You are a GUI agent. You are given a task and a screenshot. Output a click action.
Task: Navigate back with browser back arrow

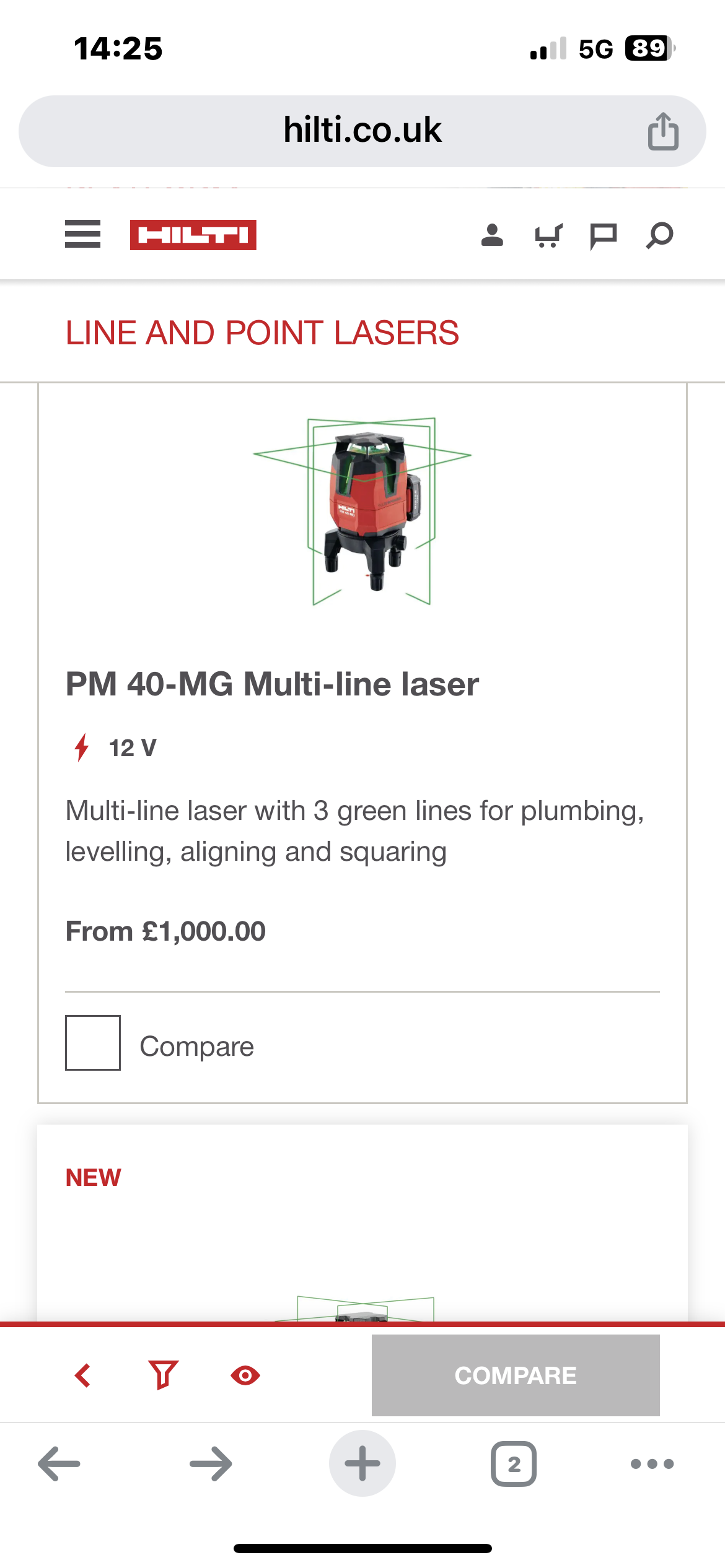pos(59,1464)
